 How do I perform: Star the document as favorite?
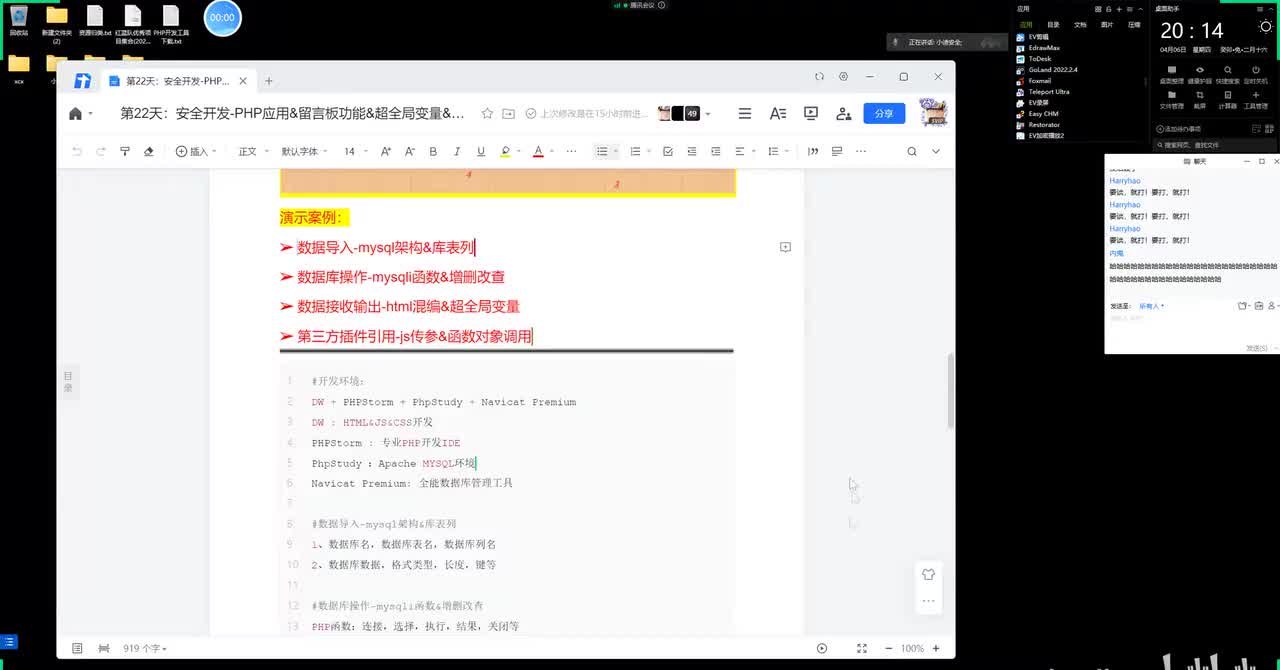tap(487, 114)
